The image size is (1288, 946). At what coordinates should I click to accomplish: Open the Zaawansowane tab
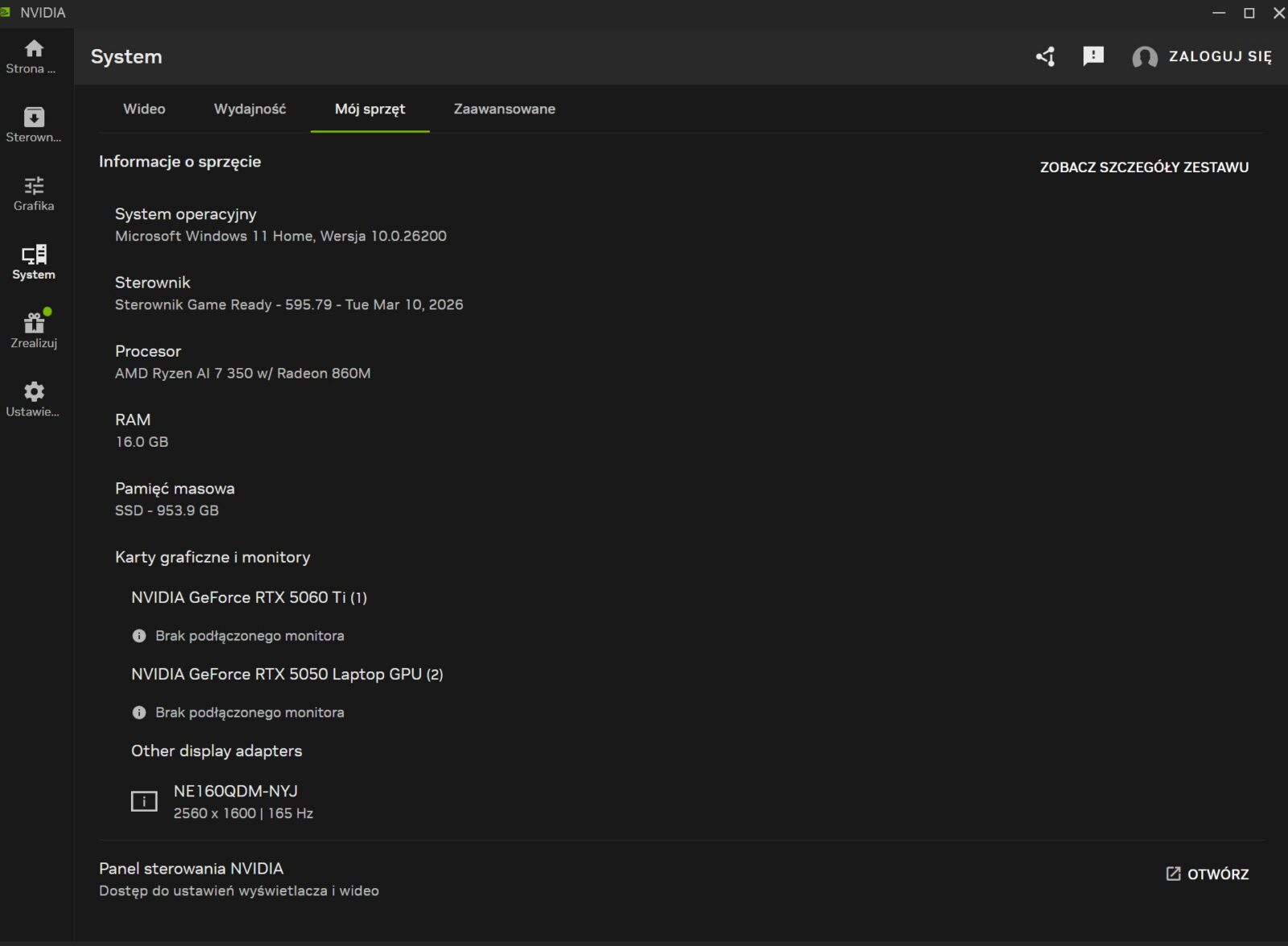point(504,109)
